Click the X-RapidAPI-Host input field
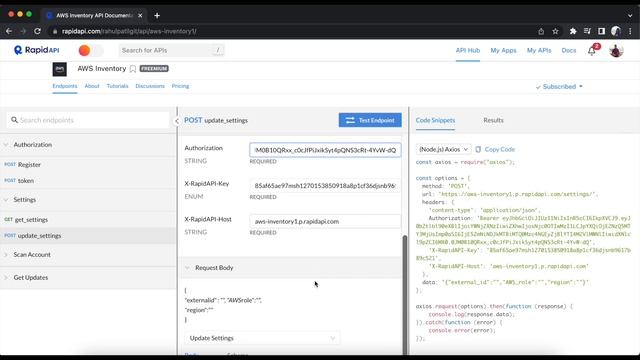Screen dimensions: 640x360 (325, 221)
